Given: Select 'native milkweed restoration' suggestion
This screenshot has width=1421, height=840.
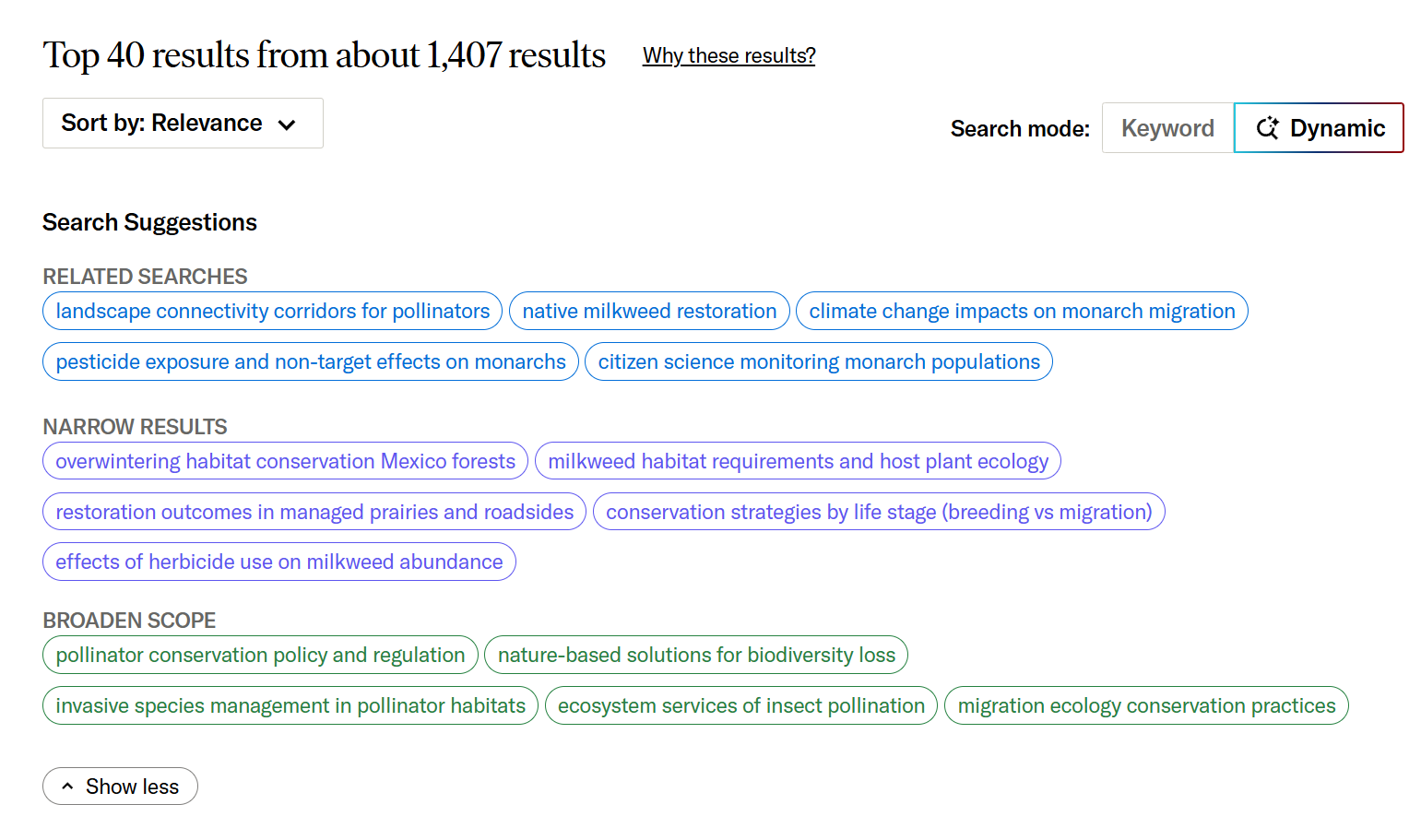Looking at the screenshot, I should [649, 311].
